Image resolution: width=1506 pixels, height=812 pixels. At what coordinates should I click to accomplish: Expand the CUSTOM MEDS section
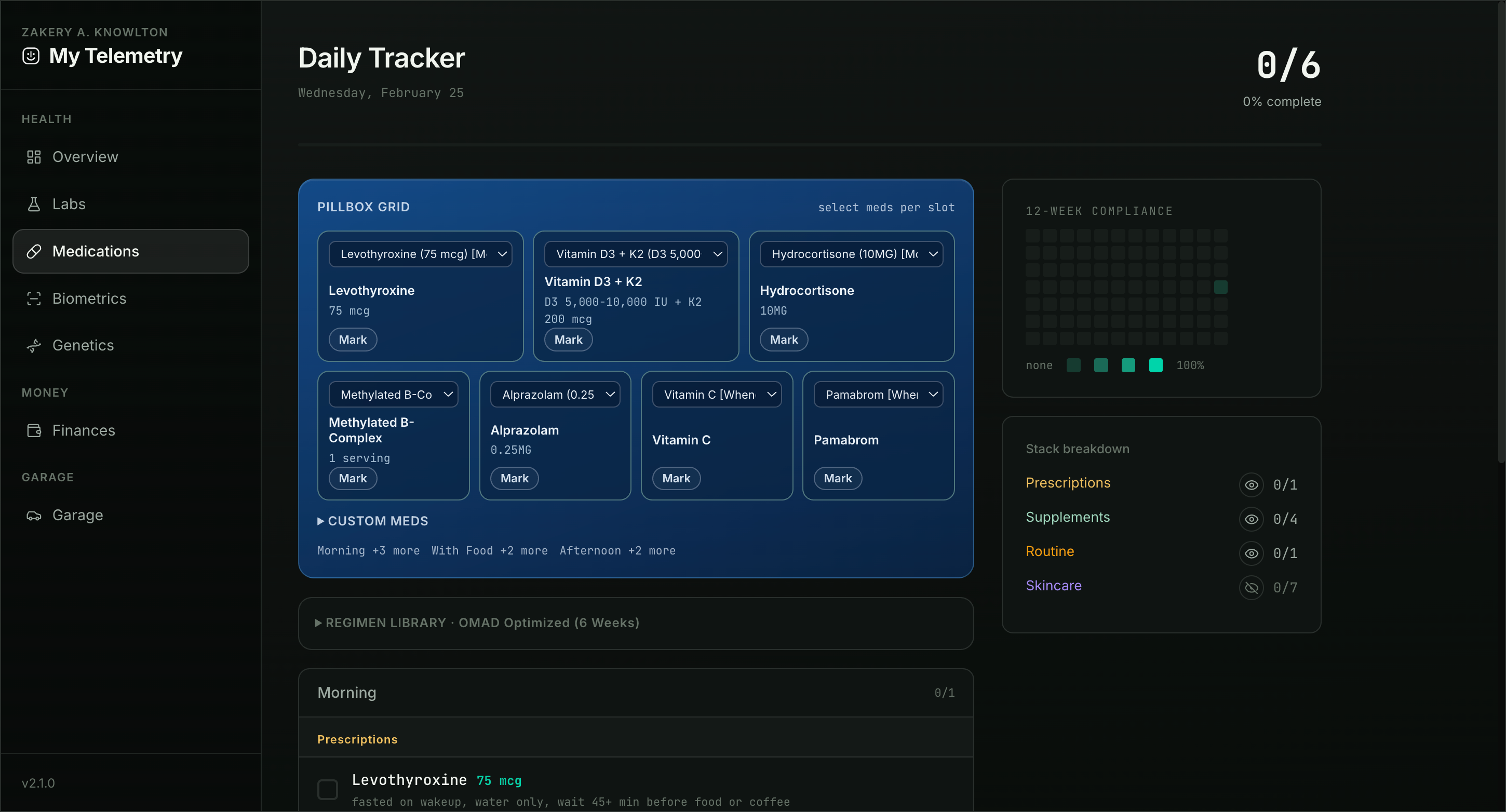tap(372, 521)
